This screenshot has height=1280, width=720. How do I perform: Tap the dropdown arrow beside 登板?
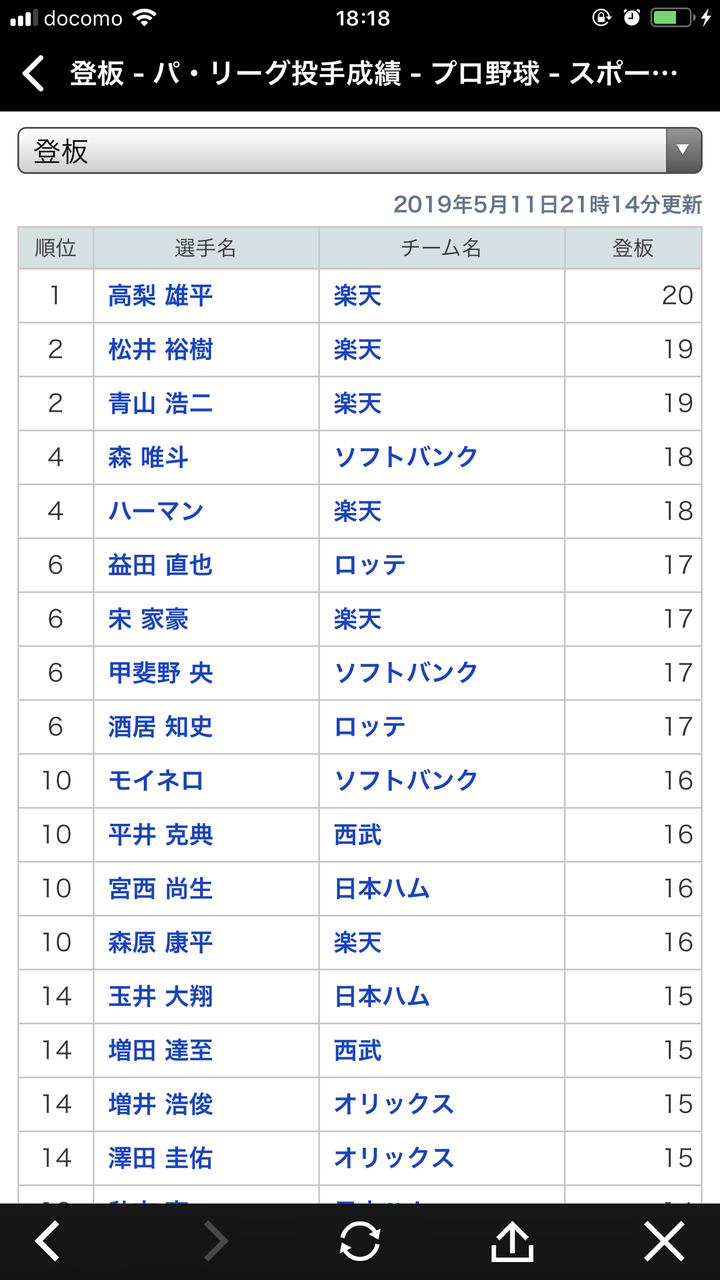point(683,151)
